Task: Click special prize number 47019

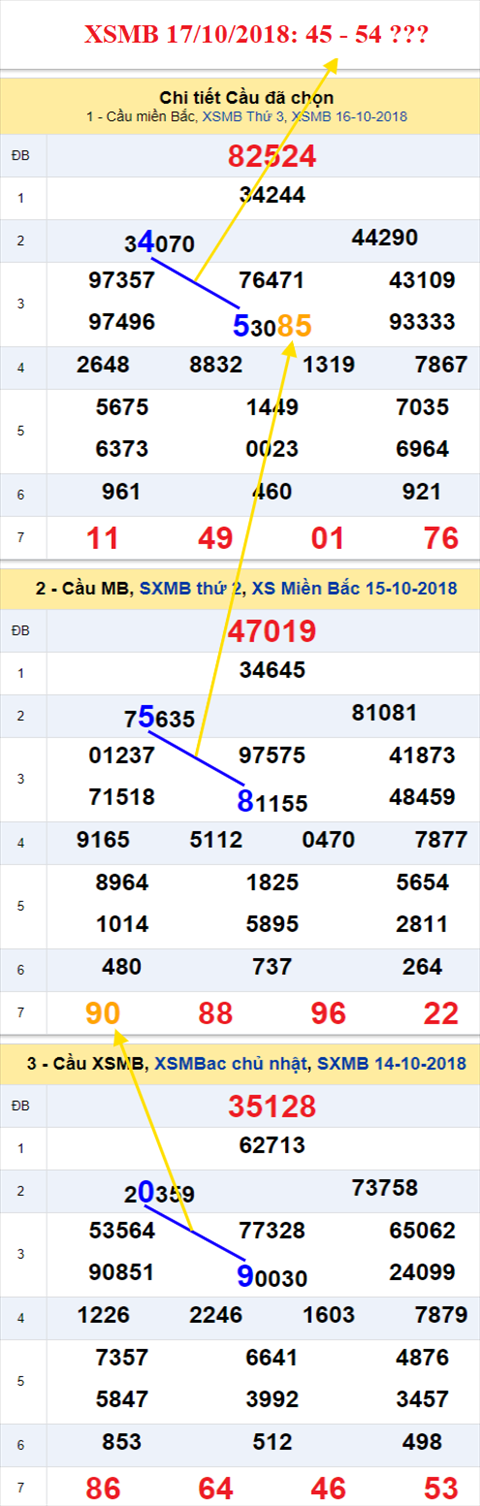Action: click(272, 631)
